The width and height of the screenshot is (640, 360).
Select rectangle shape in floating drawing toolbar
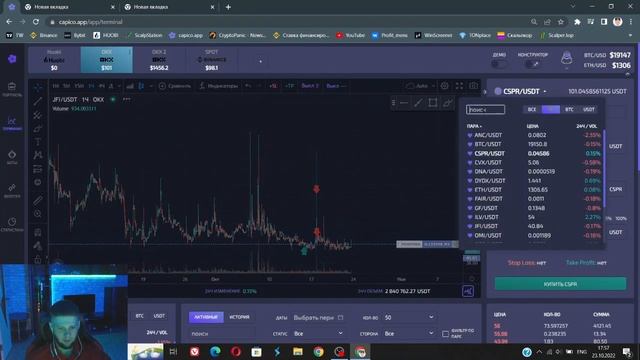click(433, 103)
